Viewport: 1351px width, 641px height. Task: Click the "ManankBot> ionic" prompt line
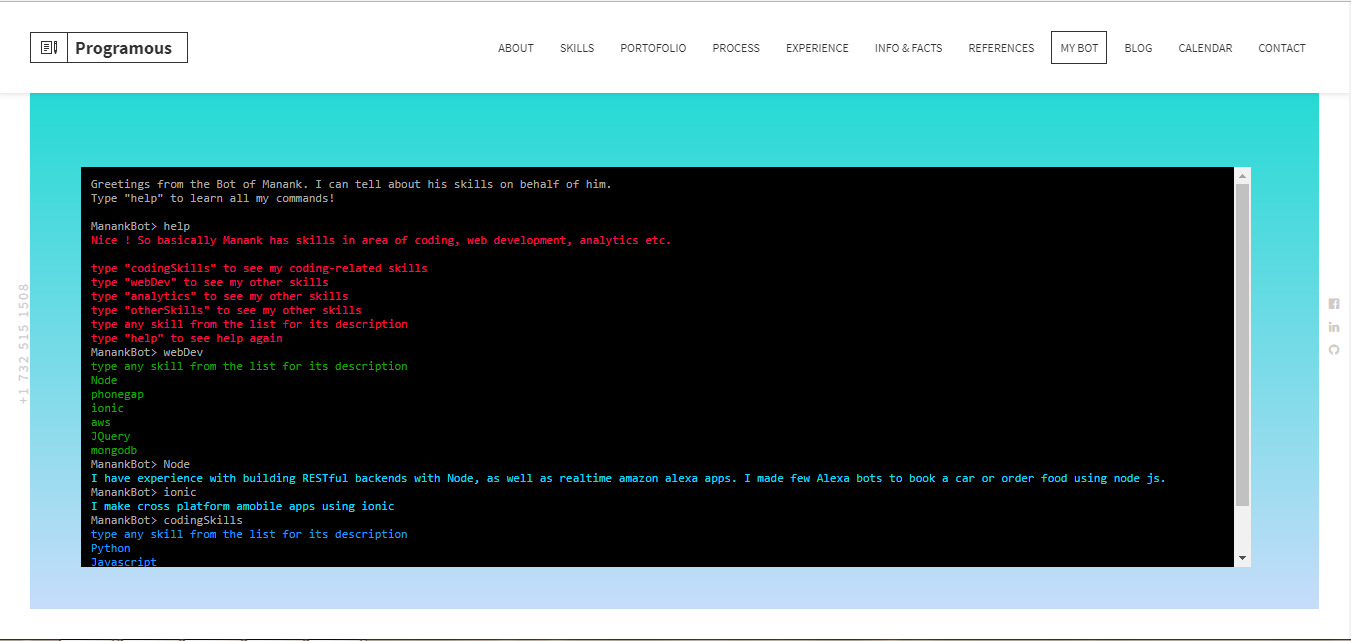pos(144,492)
